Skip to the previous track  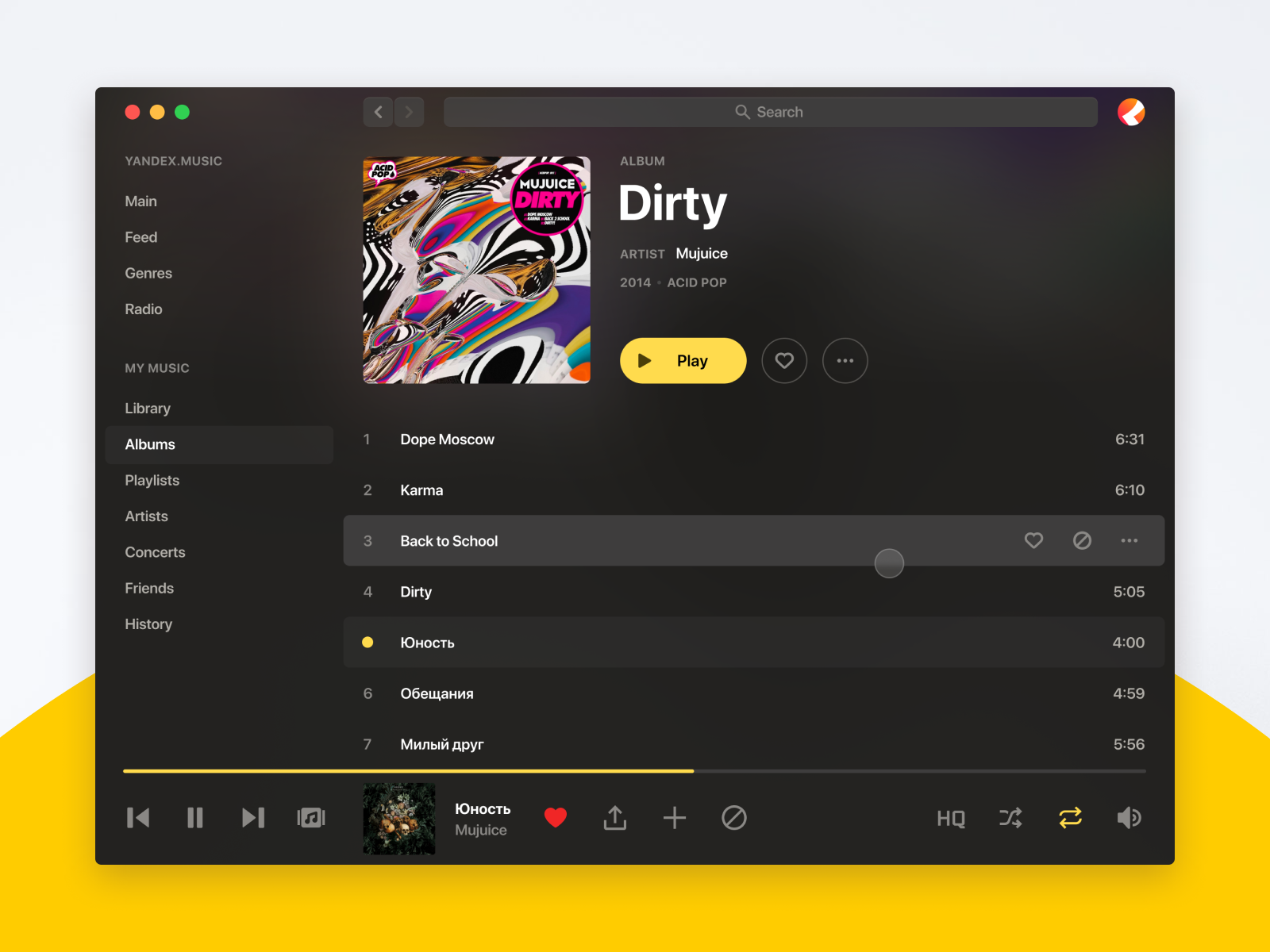click(138, 818)
